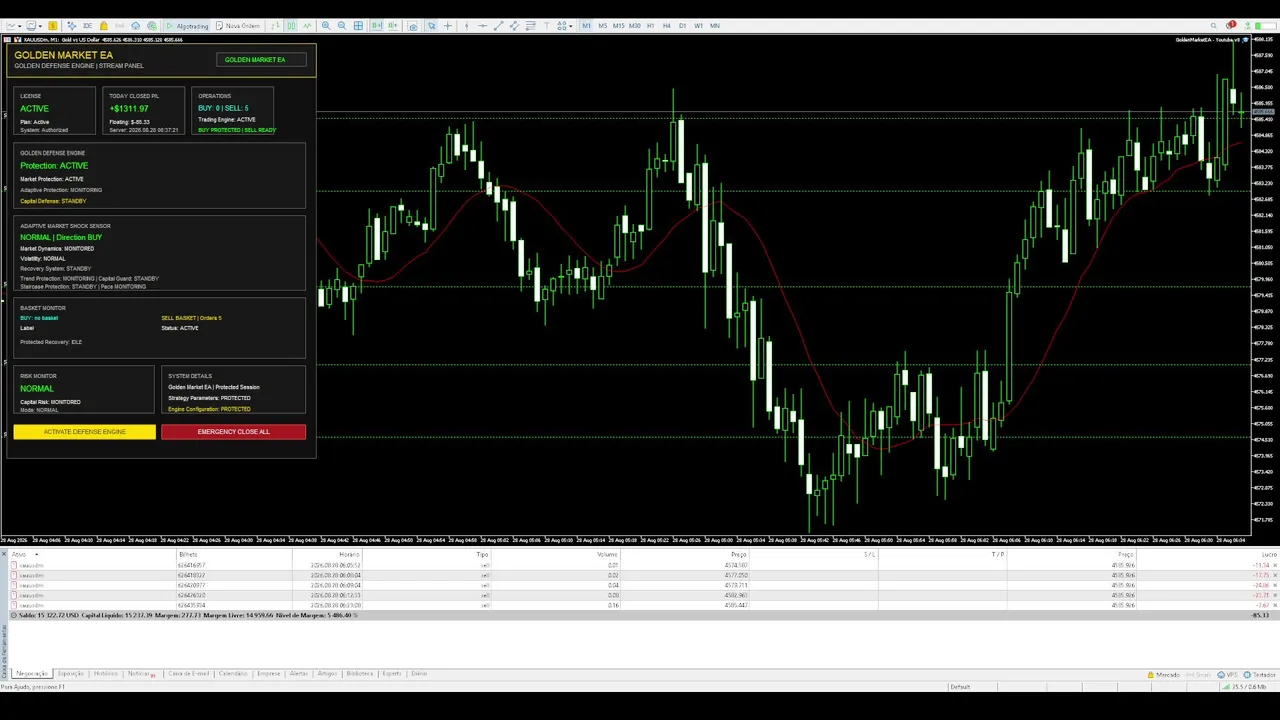Select the H1 timeframe

coord(651,26)
